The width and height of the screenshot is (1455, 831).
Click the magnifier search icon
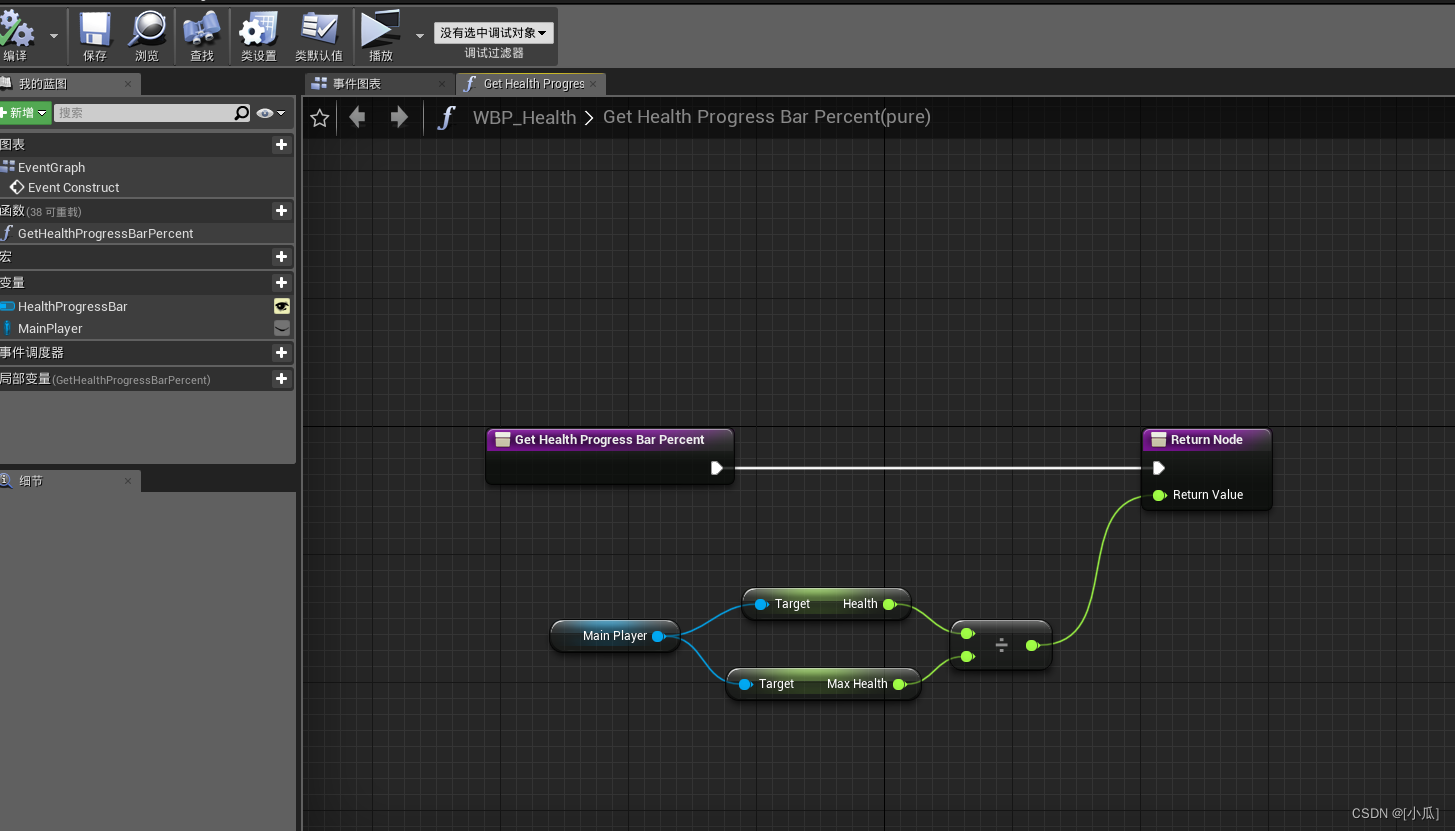tap(242, 113)
